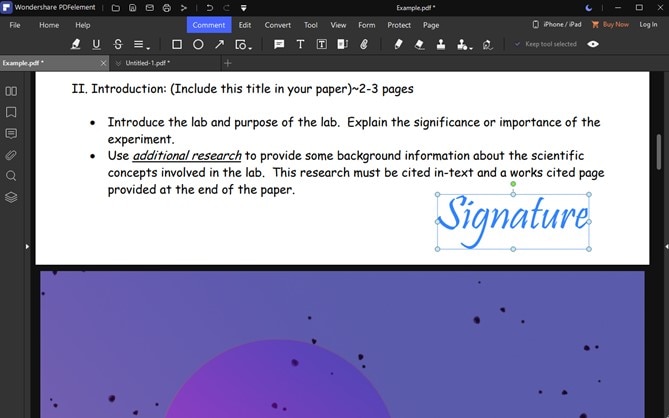669x418 pixels.
Task: Select the Text Box tool
Action: click(x=322, y=44)
